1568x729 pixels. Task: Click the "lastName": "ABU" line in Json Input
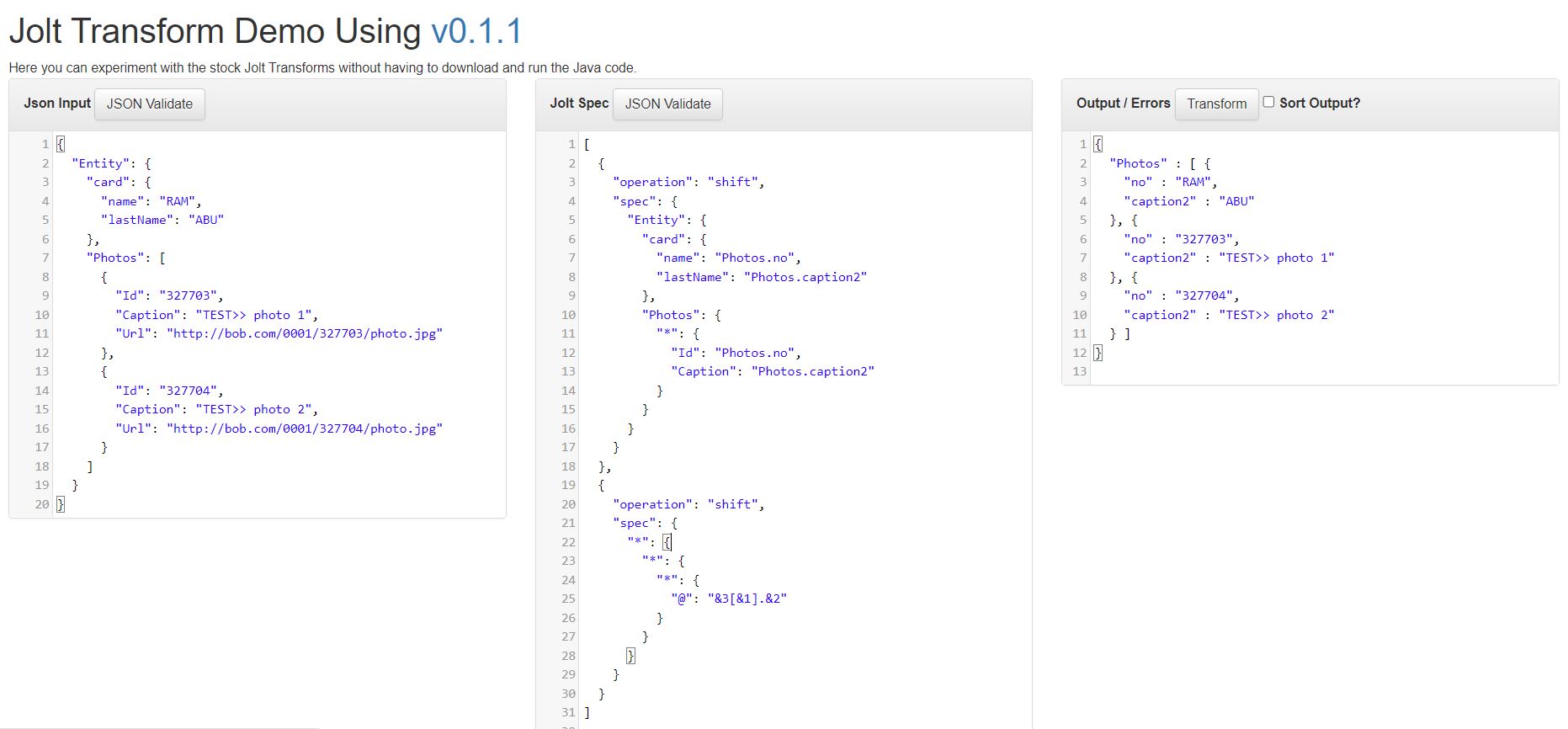pyautogui.click(x=162, y=220)
